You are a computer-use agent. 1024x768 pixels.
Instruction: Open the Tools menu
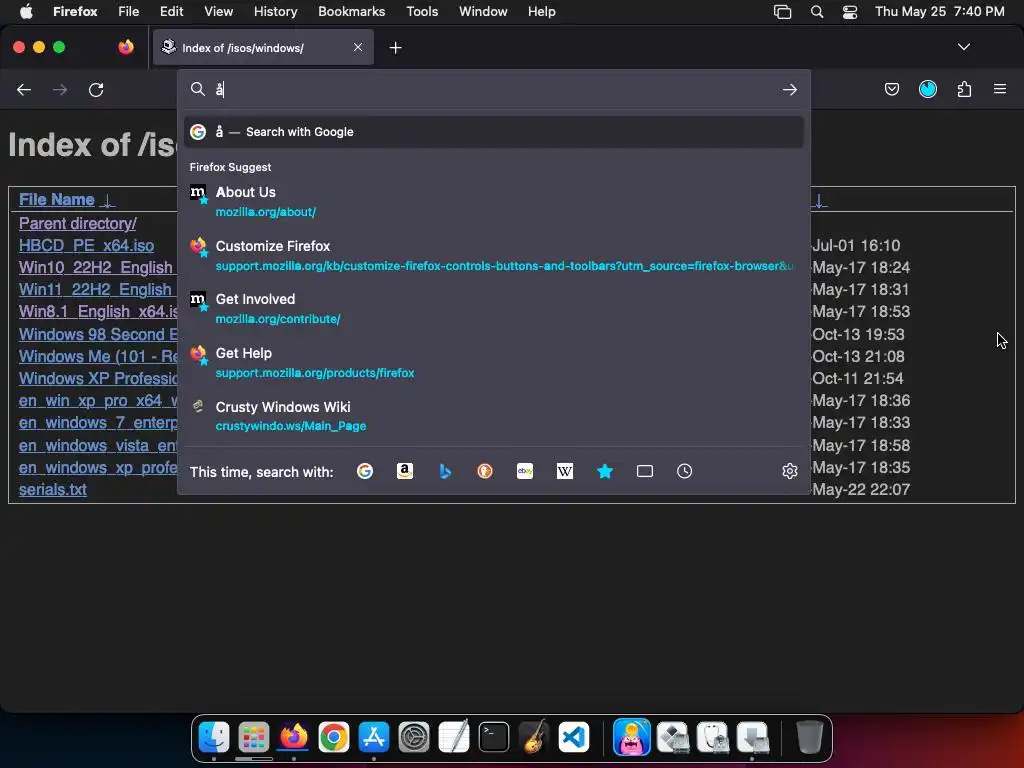422,11
